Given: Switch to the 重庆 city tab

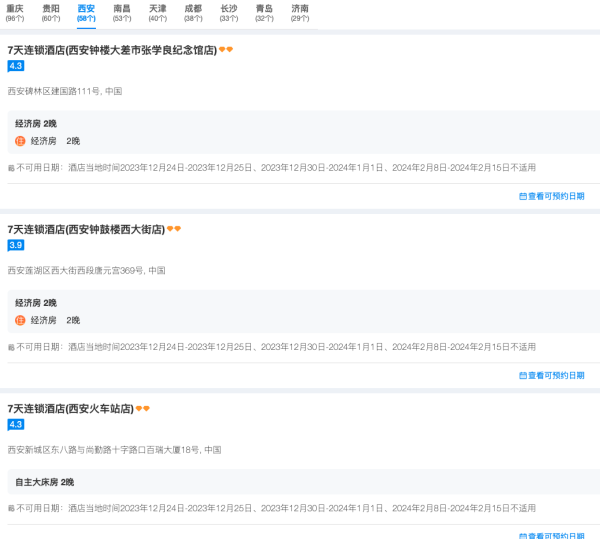Looking at the screenshot, I should click(15, 13).
